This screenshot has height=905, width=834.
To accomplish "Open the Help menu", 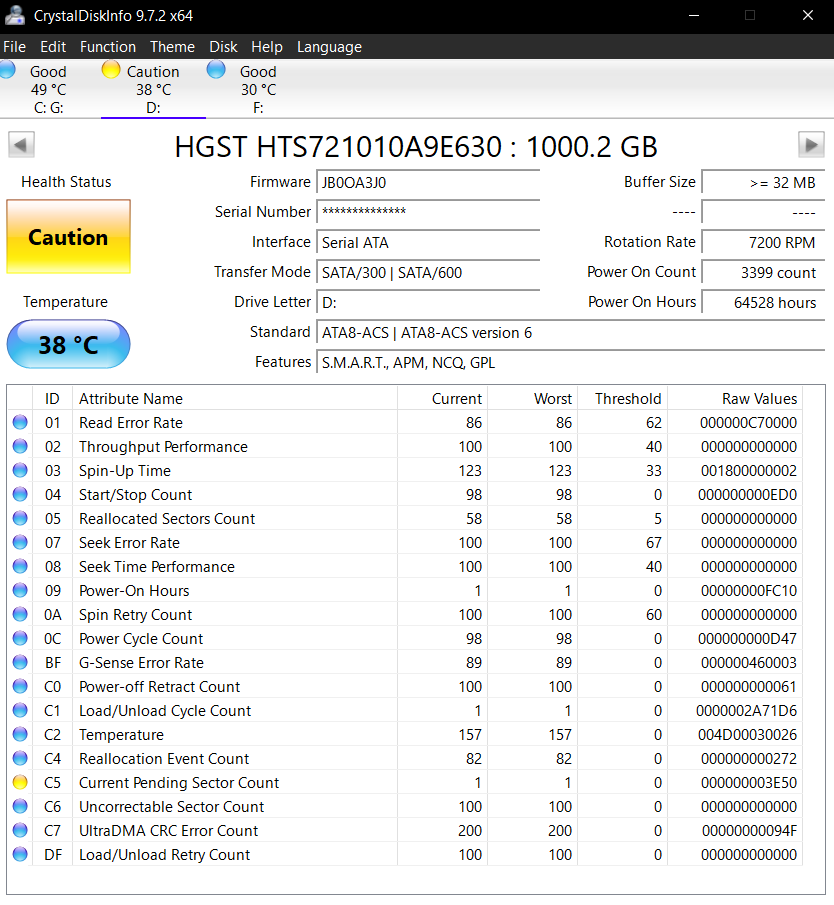I will [x=267, y=47].
